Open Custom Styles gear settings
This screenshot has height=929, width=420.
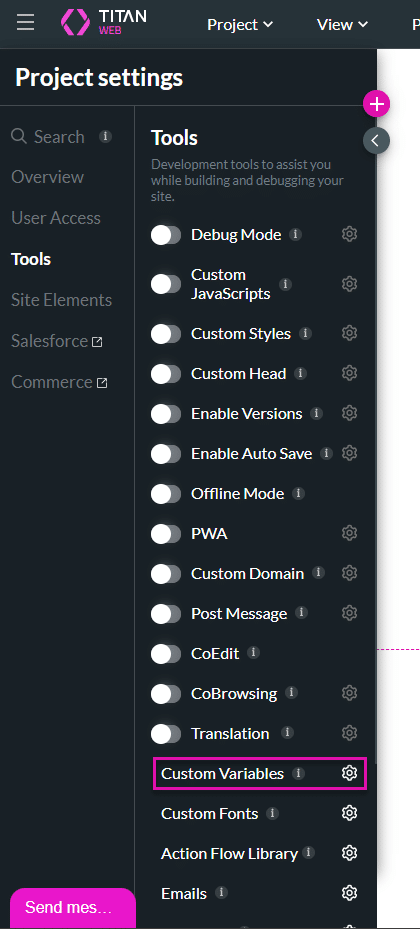(x=350, y=334)
